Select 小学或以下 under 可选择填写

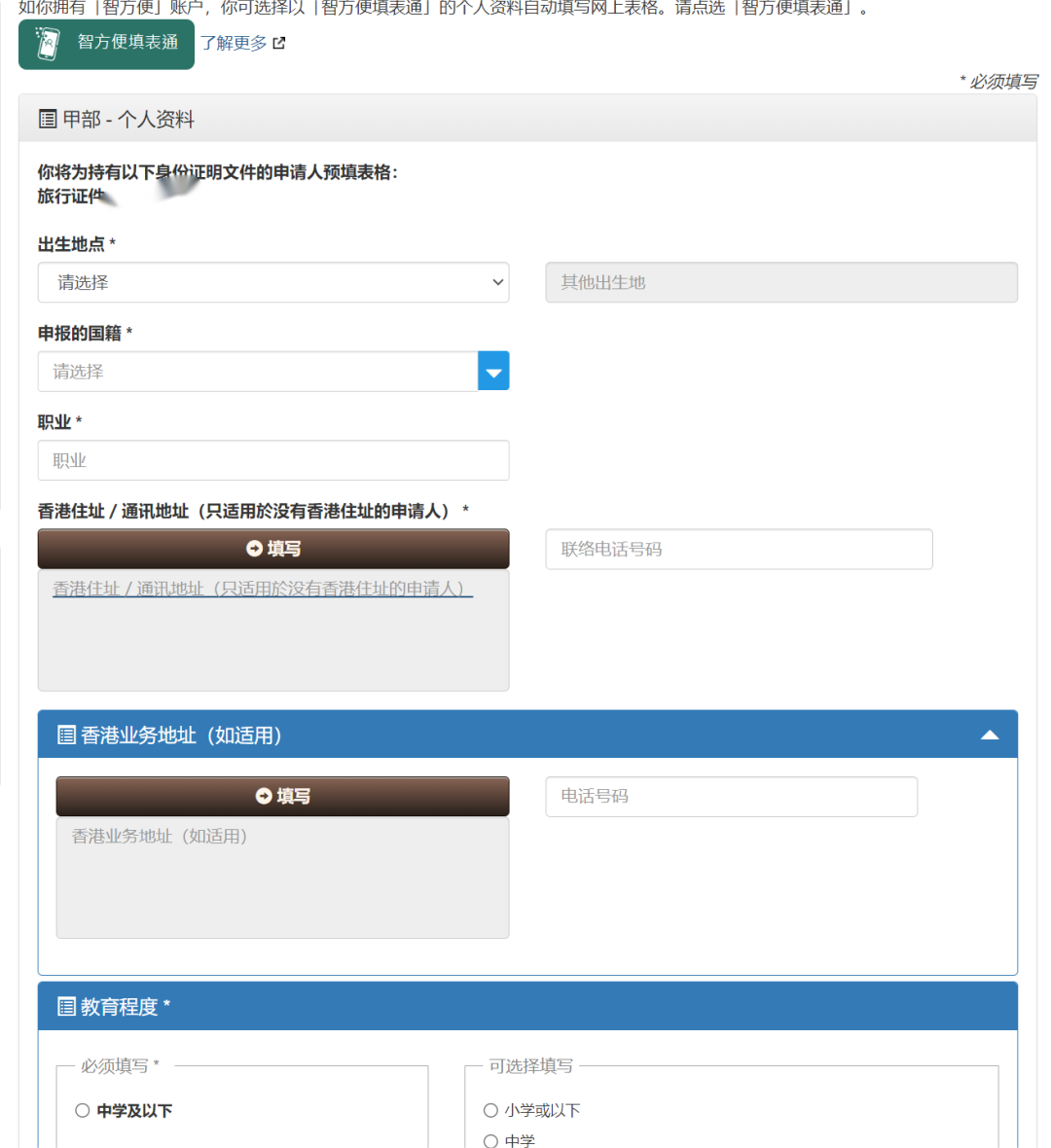490,1110
